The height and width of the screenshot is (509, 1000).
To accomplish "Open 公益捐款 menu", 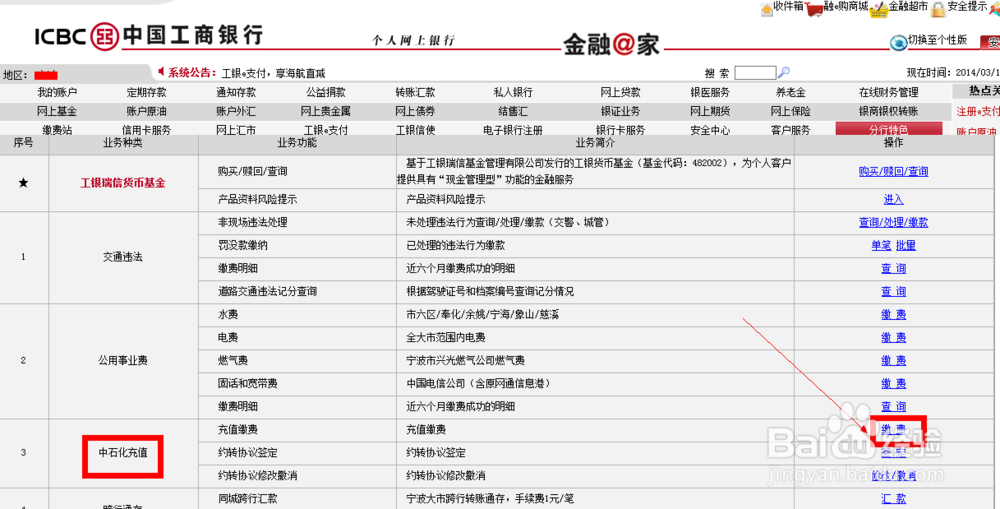I will point(326,92).
